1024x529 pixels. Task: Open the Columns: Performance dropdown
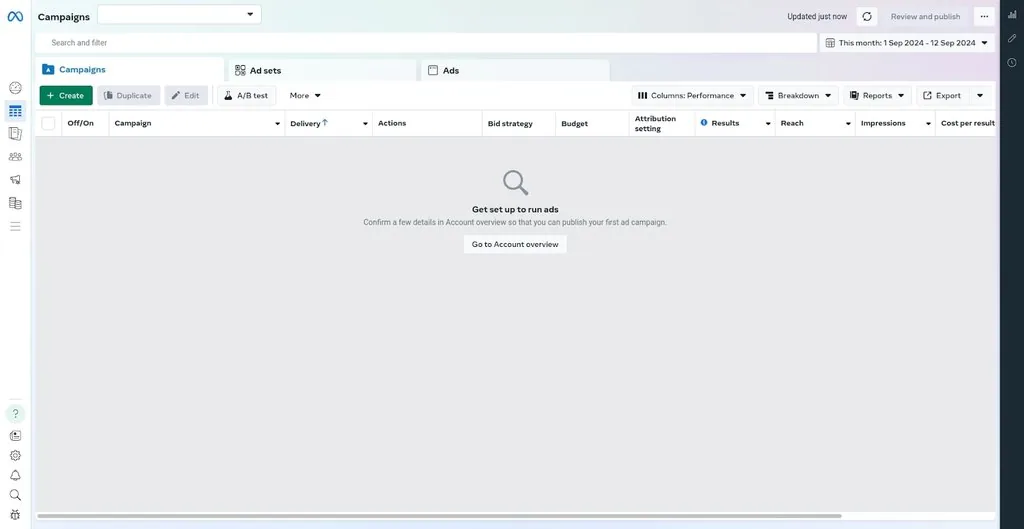(692, 96)
